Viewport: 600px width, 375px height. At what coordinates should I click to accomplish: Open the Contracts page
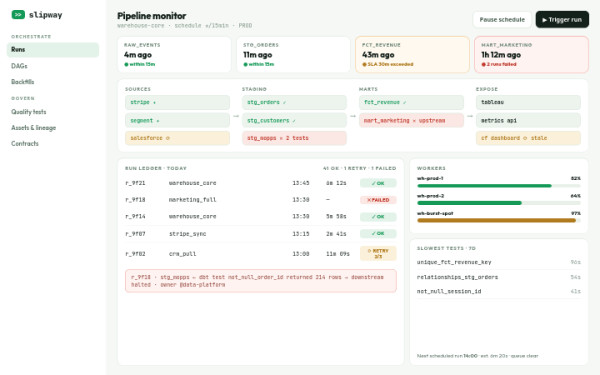(x=53, y=143)
